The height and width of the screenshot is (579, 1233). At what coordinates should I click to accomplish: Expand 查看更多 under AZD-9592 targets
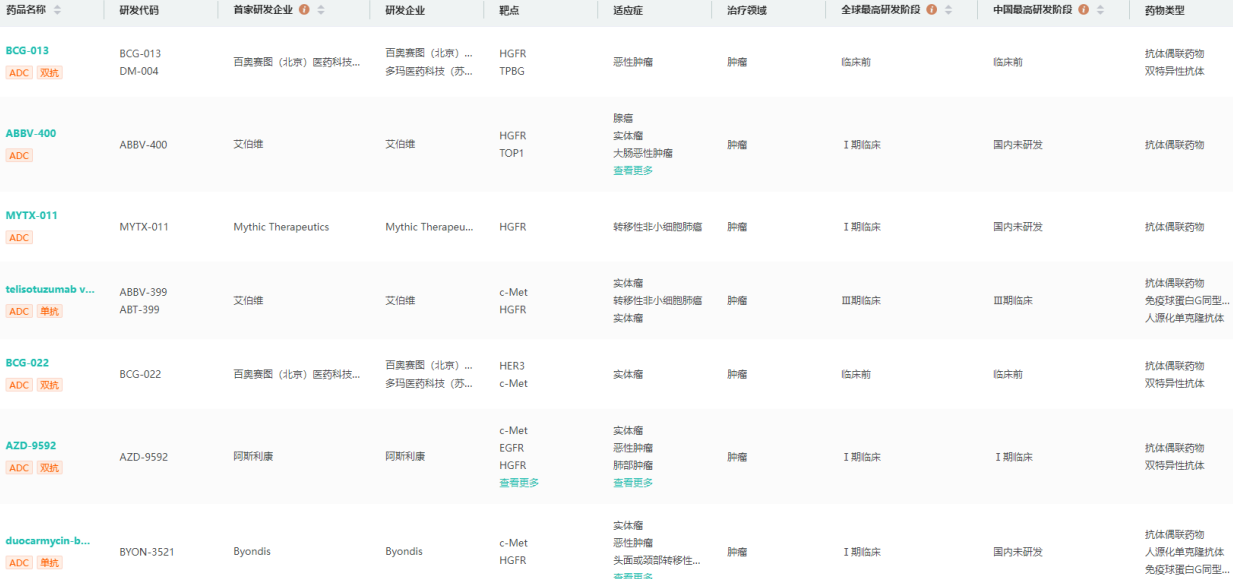coord(519,483)
